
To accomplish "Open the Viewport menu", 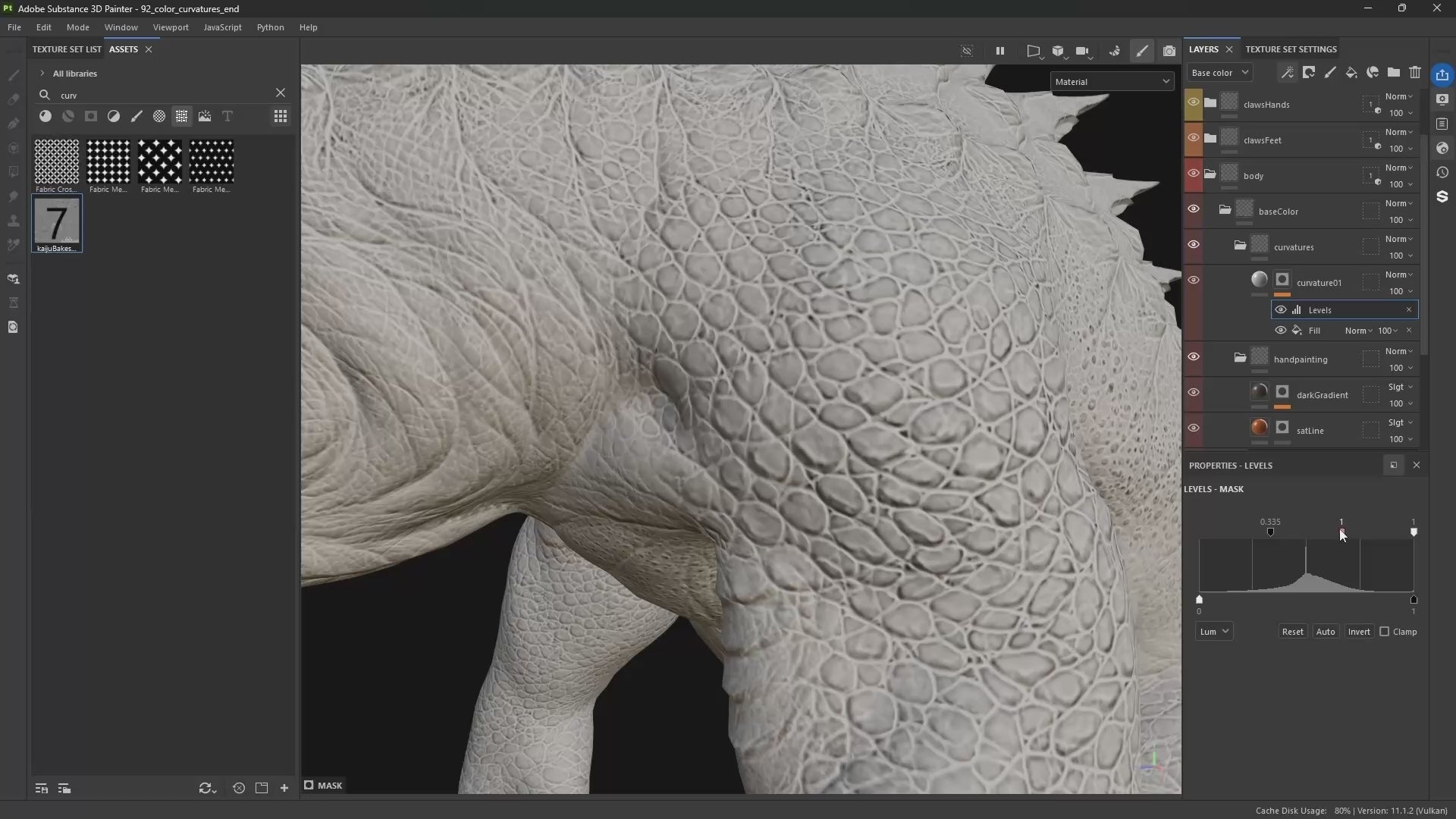I will coord(171,27).
